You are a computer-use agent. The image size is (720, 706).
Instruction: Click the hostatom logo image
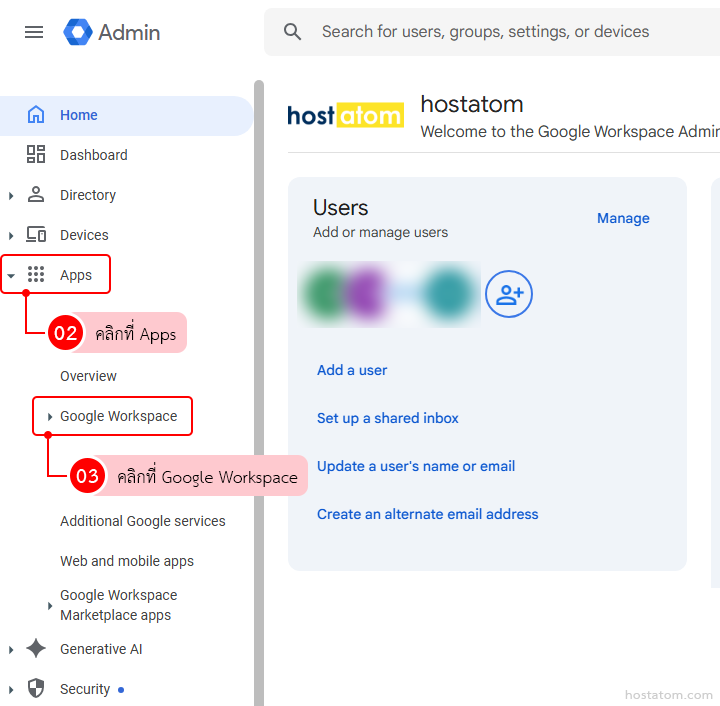coord(345,115)
